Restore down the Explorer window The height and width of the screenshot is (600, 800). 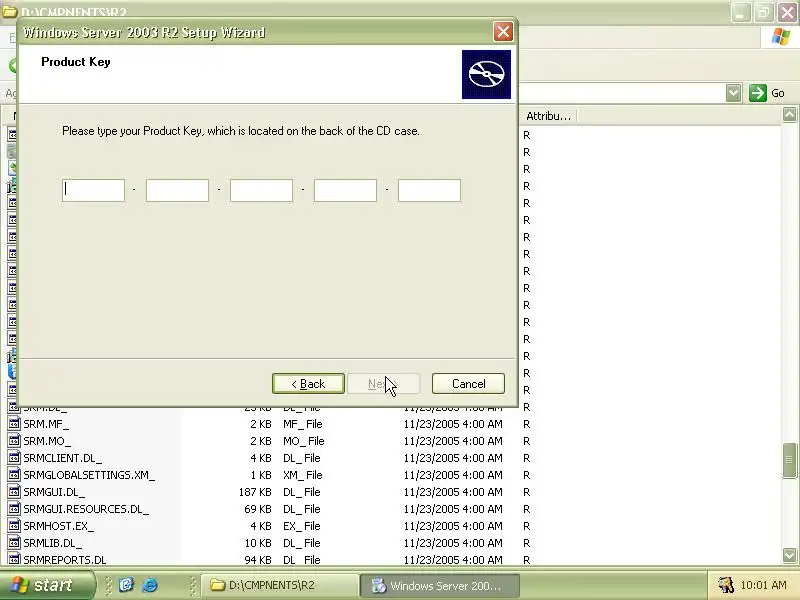click(x=764, y=13)
